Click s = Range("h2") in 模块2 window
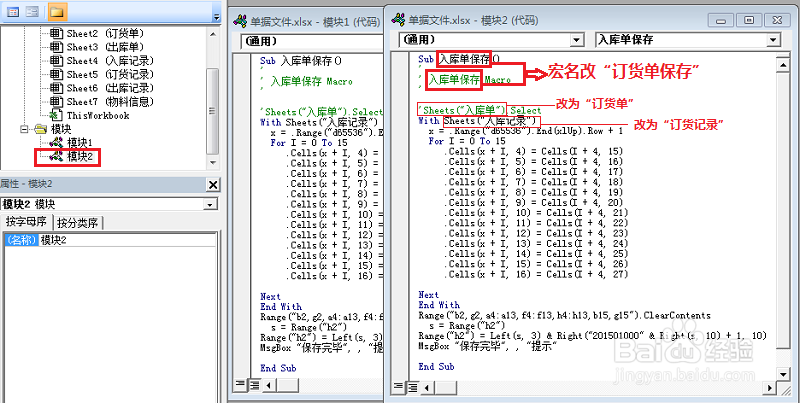Image resolution: width=800 pixels, height=403 pixels. click(x=467, y=325)
